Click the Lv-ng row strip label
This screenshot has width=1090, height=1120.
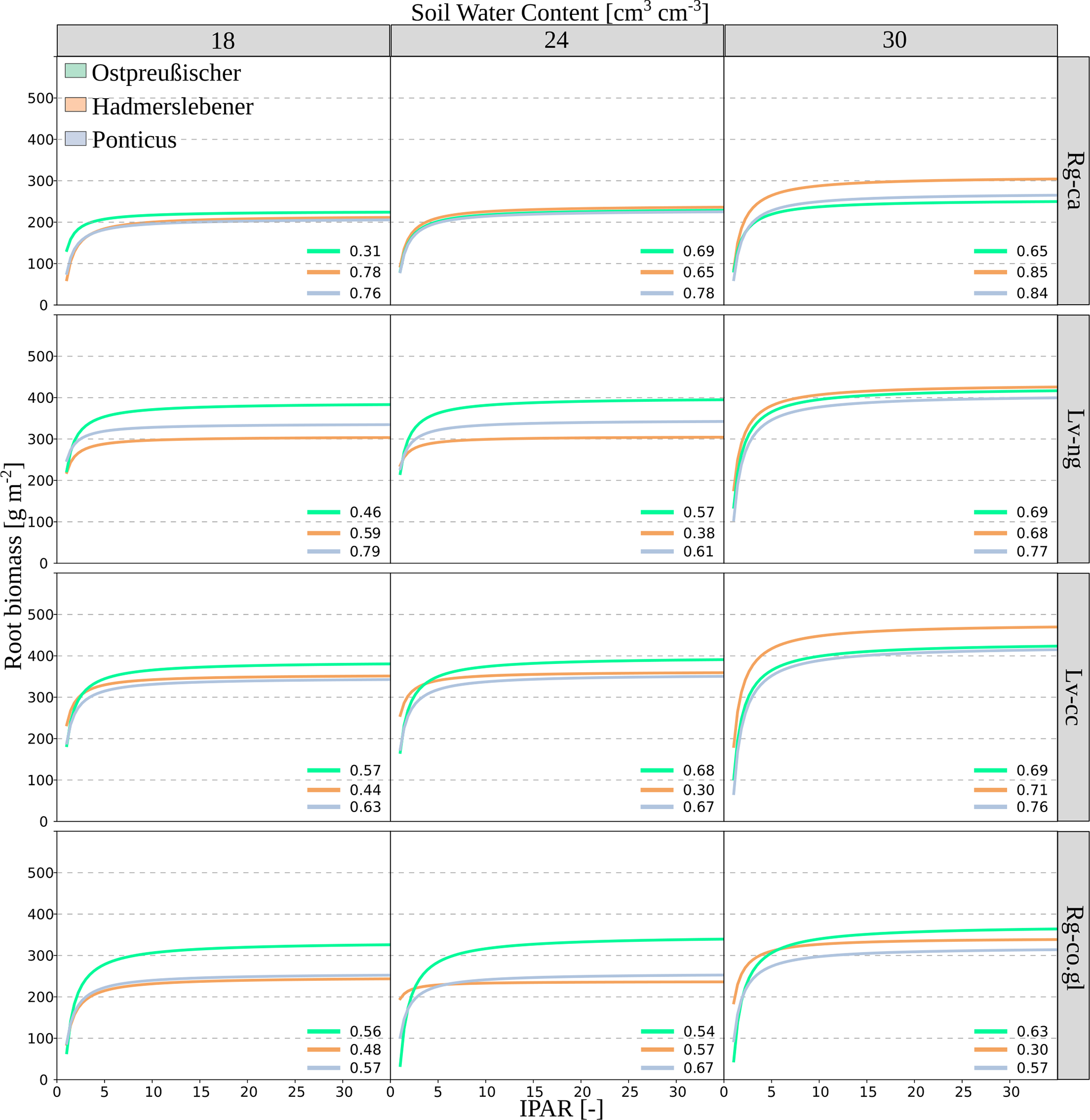[1074, 439]
